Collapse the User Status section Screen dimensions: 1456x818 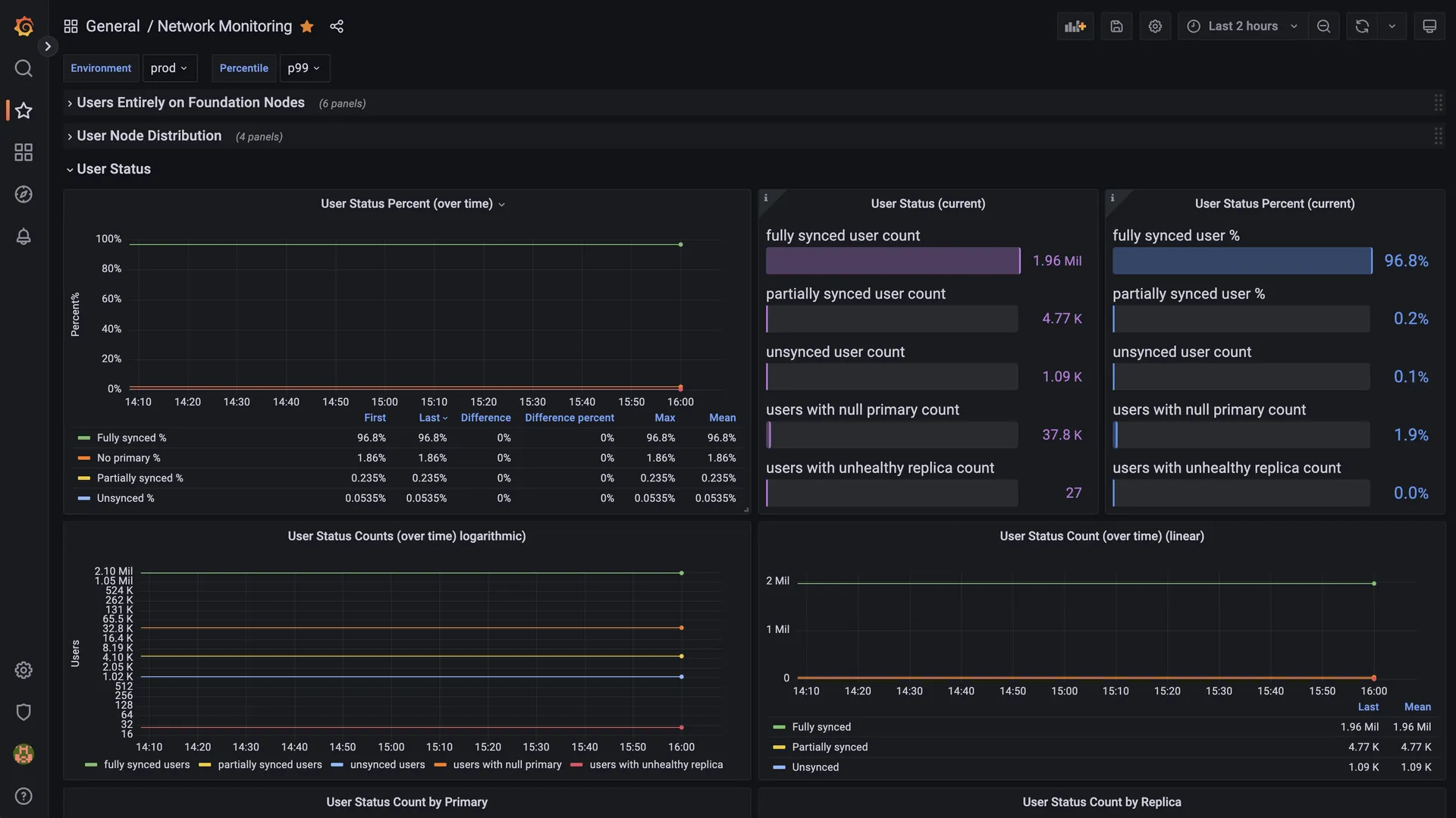(114, 168)
